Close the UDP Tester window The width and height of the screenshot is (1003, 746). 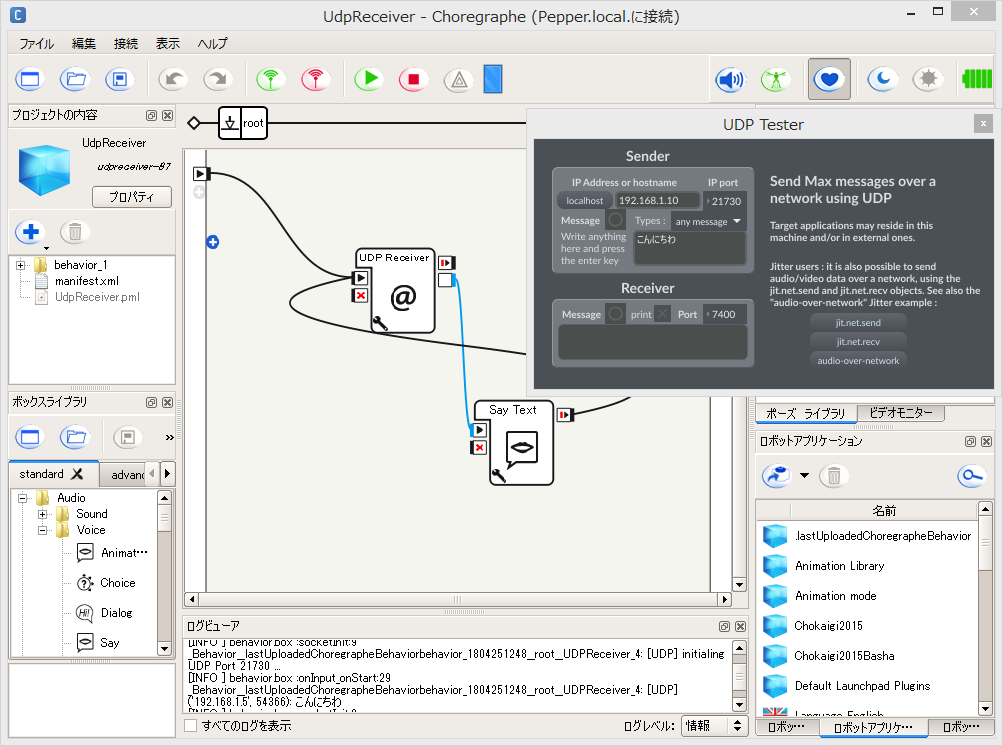[x=983, y=123]
